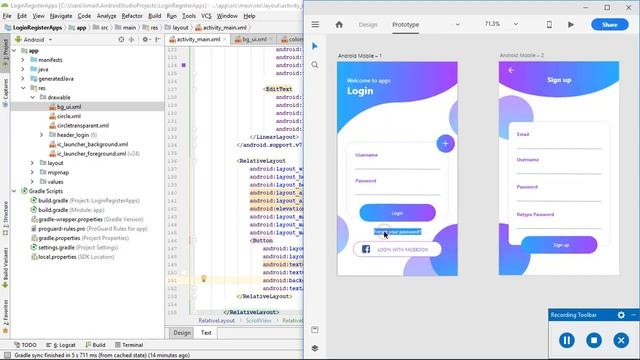The image size is (640, 360).
Task: Open the Refactor menu
Action: click(132, 16)
